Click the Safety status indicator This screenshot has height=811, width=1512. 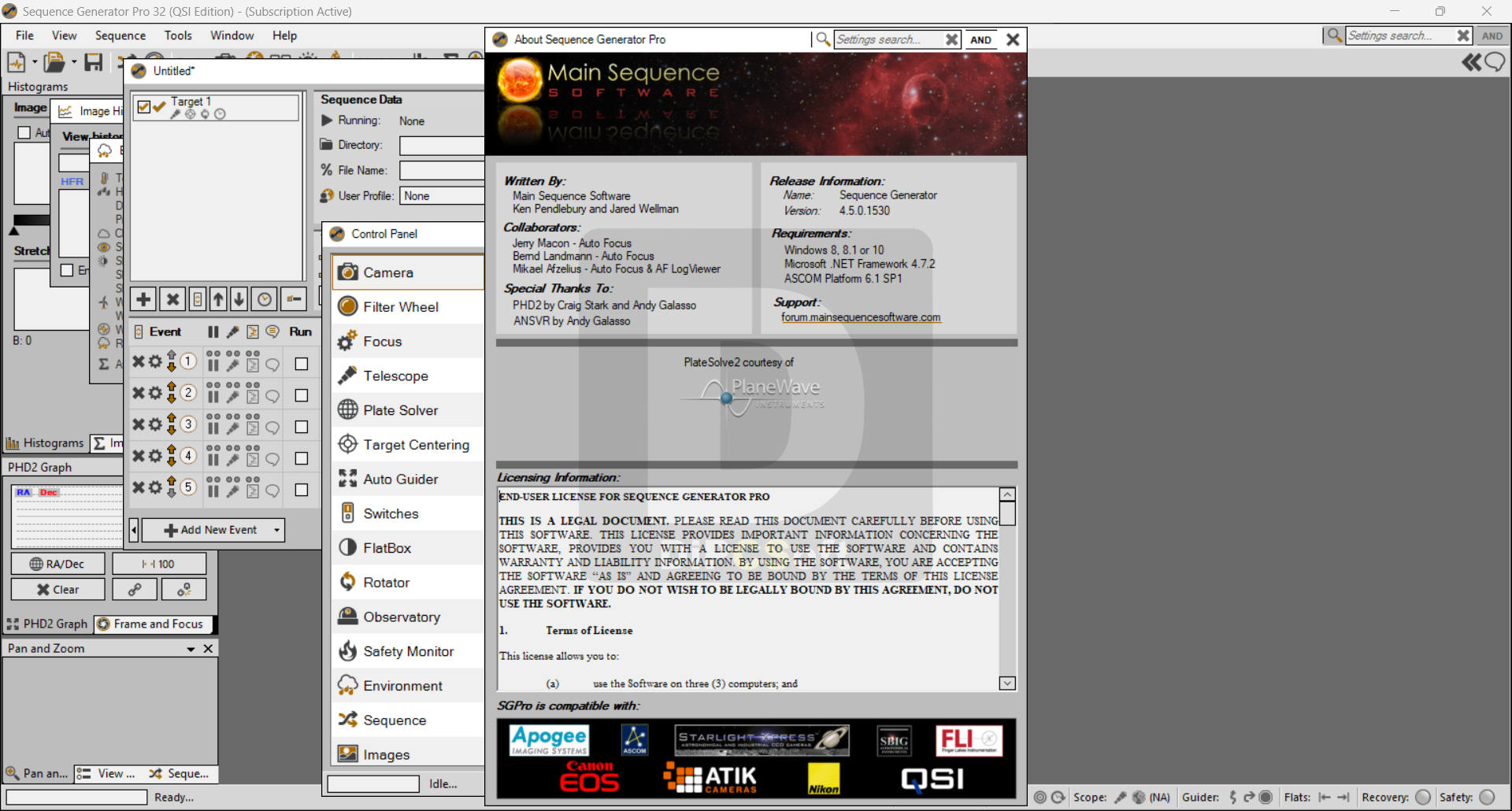point(1488,797)
